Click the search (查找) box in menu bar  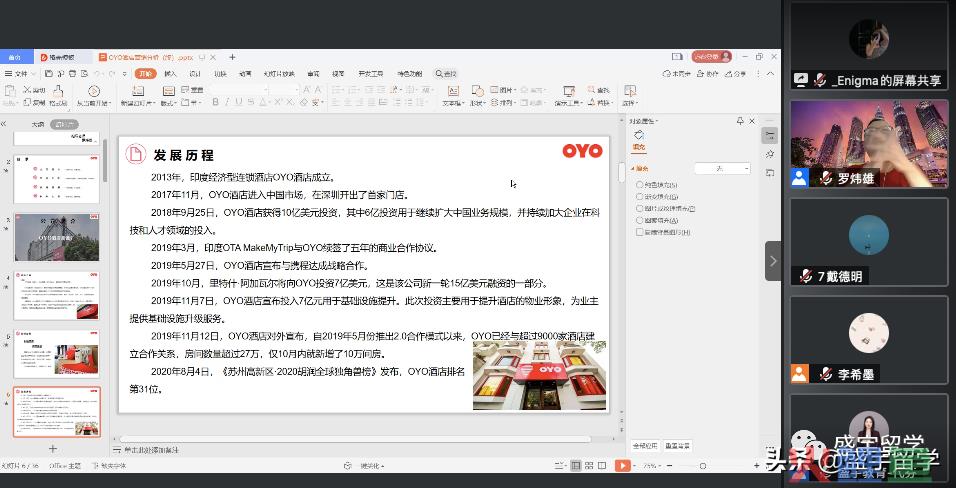coord(446,74)
